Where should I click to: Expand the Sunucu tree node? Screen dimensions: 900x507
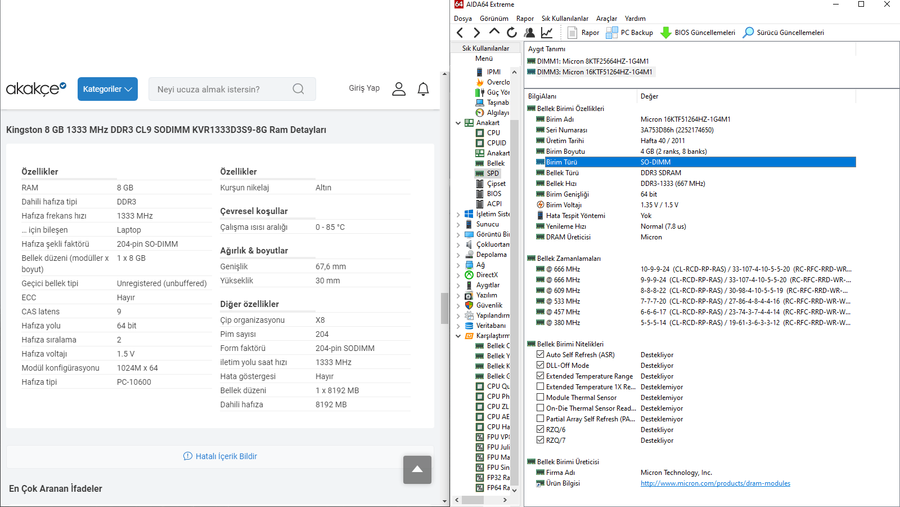coord(458,225)
